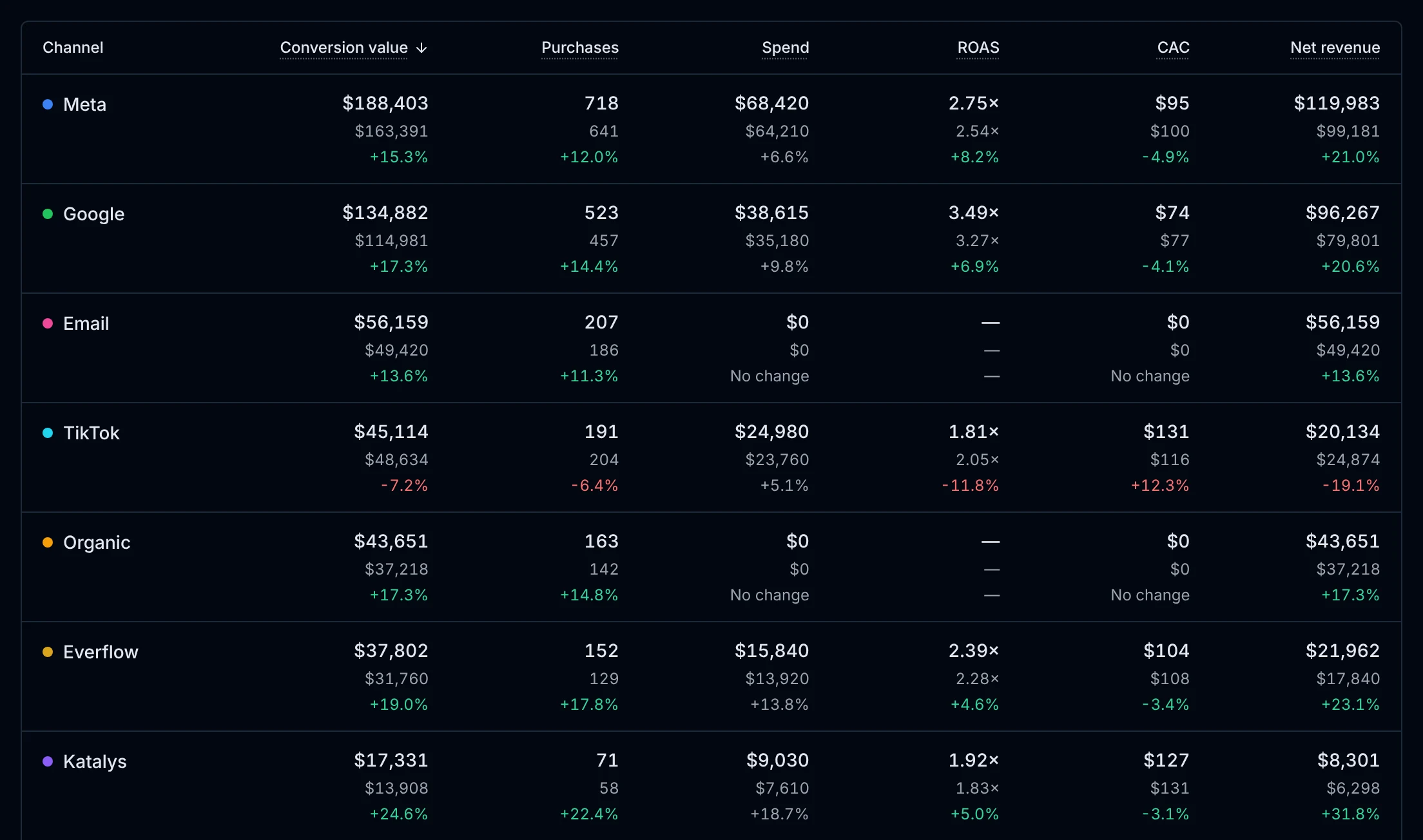Select the TikTok channel name
The image size is (1423, 840).
(x=92, y=433)
